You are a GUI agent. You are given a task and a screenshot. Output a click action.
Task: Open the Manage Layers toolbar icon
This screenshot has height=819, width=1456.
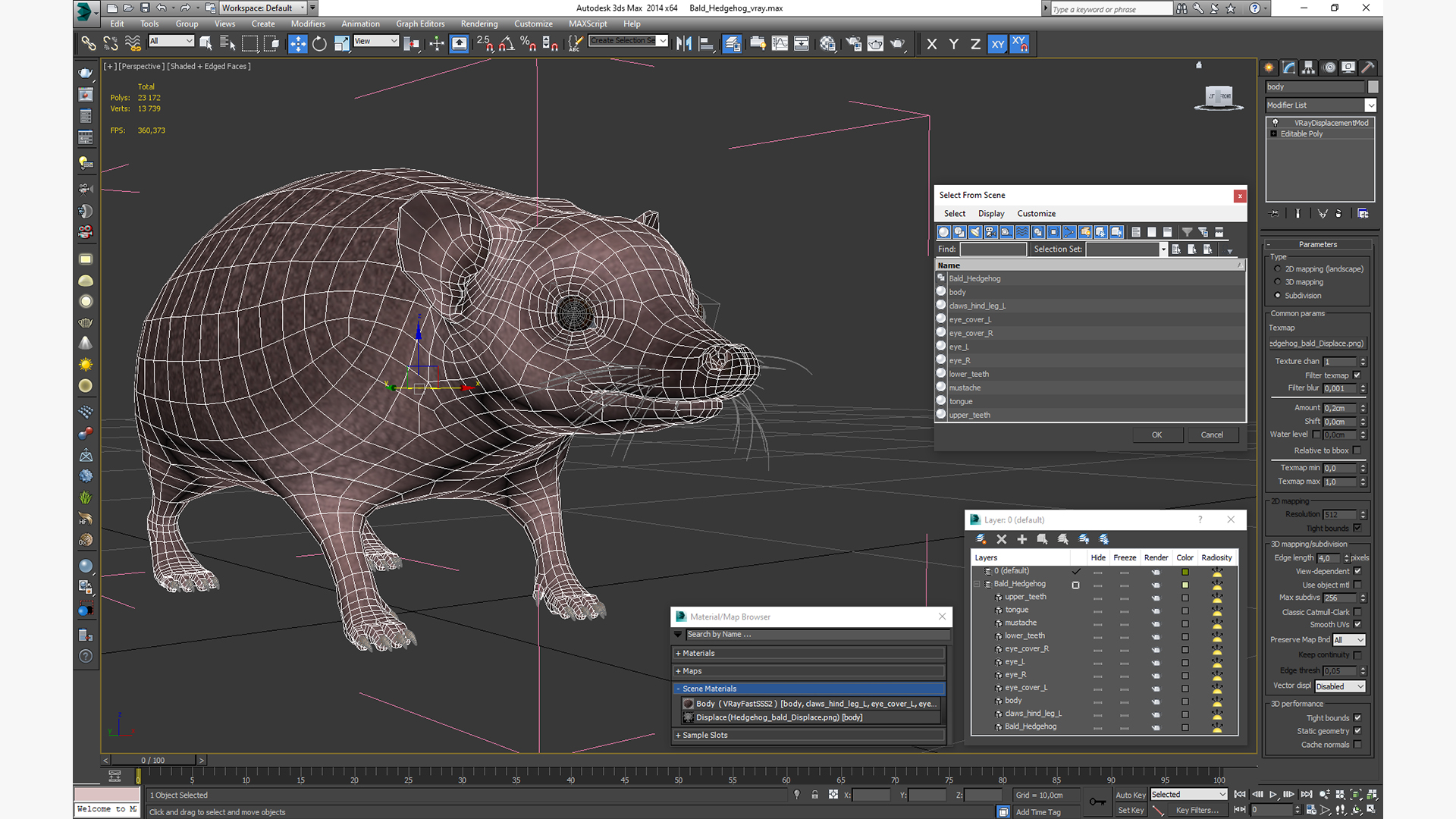[x=732, y=44]
